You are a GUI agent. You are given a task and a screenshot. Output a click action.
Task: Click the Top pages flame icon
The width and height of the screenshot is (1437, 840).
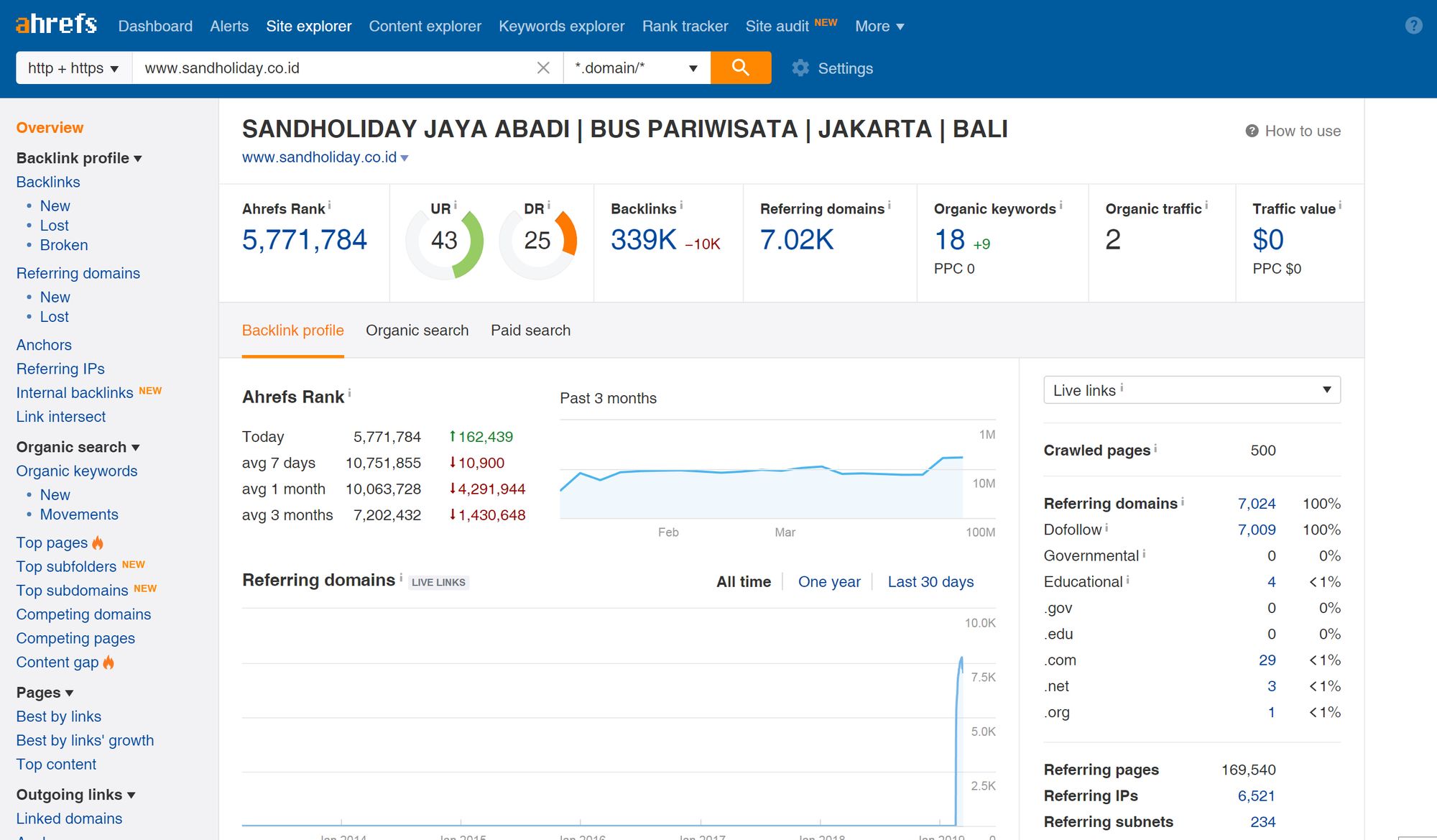(98, 543)
